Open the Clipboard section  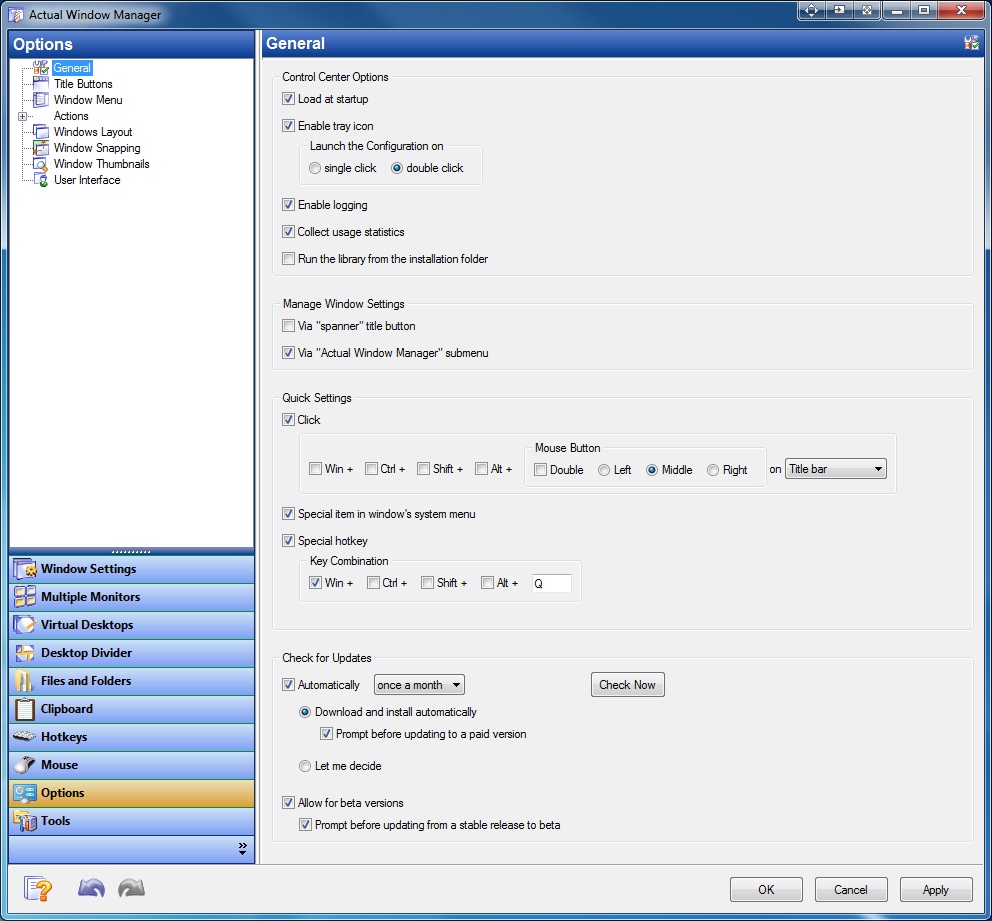click(132, 708)
